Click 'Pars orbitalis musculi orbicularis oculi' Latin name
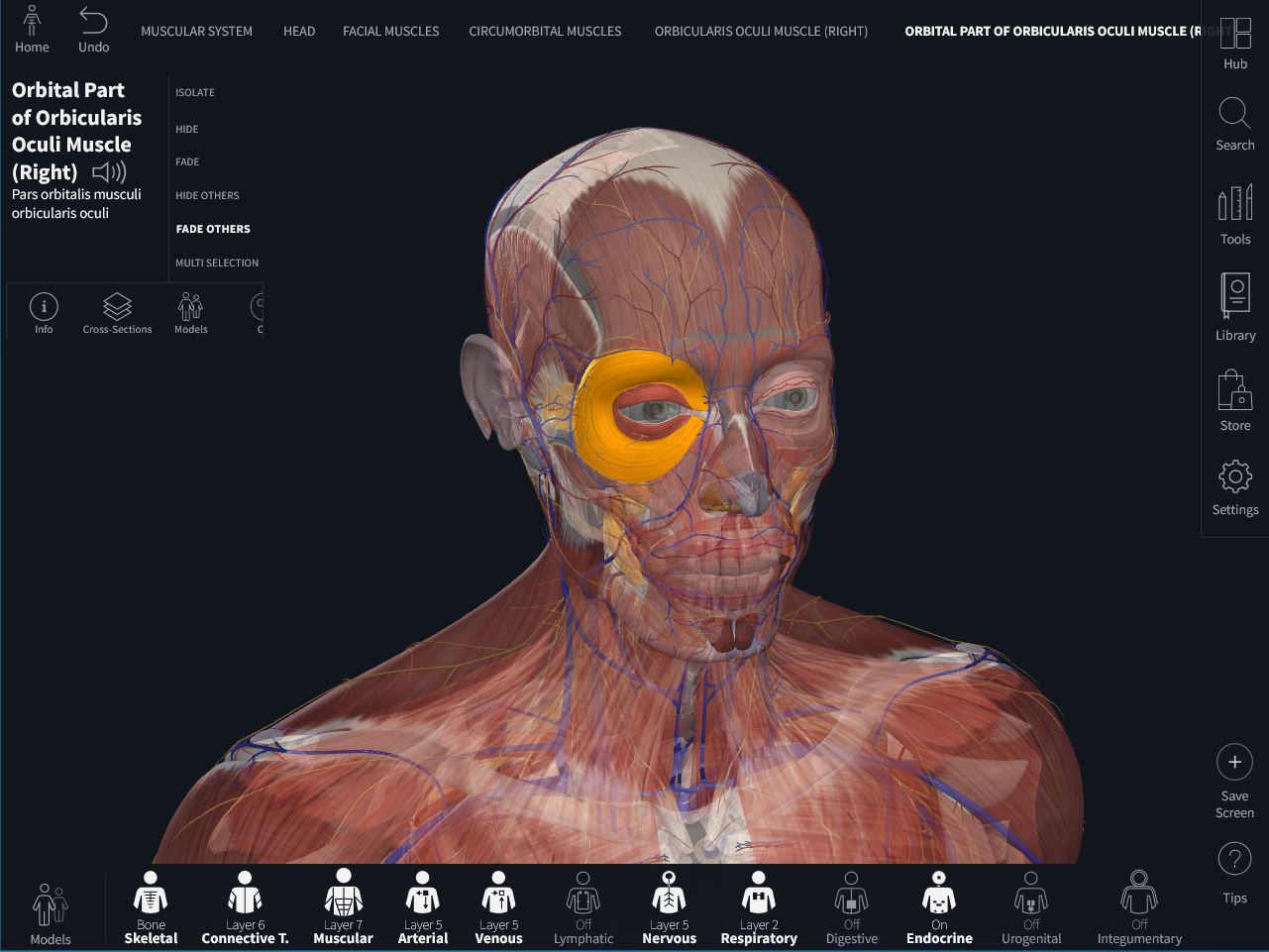The height and width of the screenshot is (952, 1269). pyautogui.click(x=76, y=203)
